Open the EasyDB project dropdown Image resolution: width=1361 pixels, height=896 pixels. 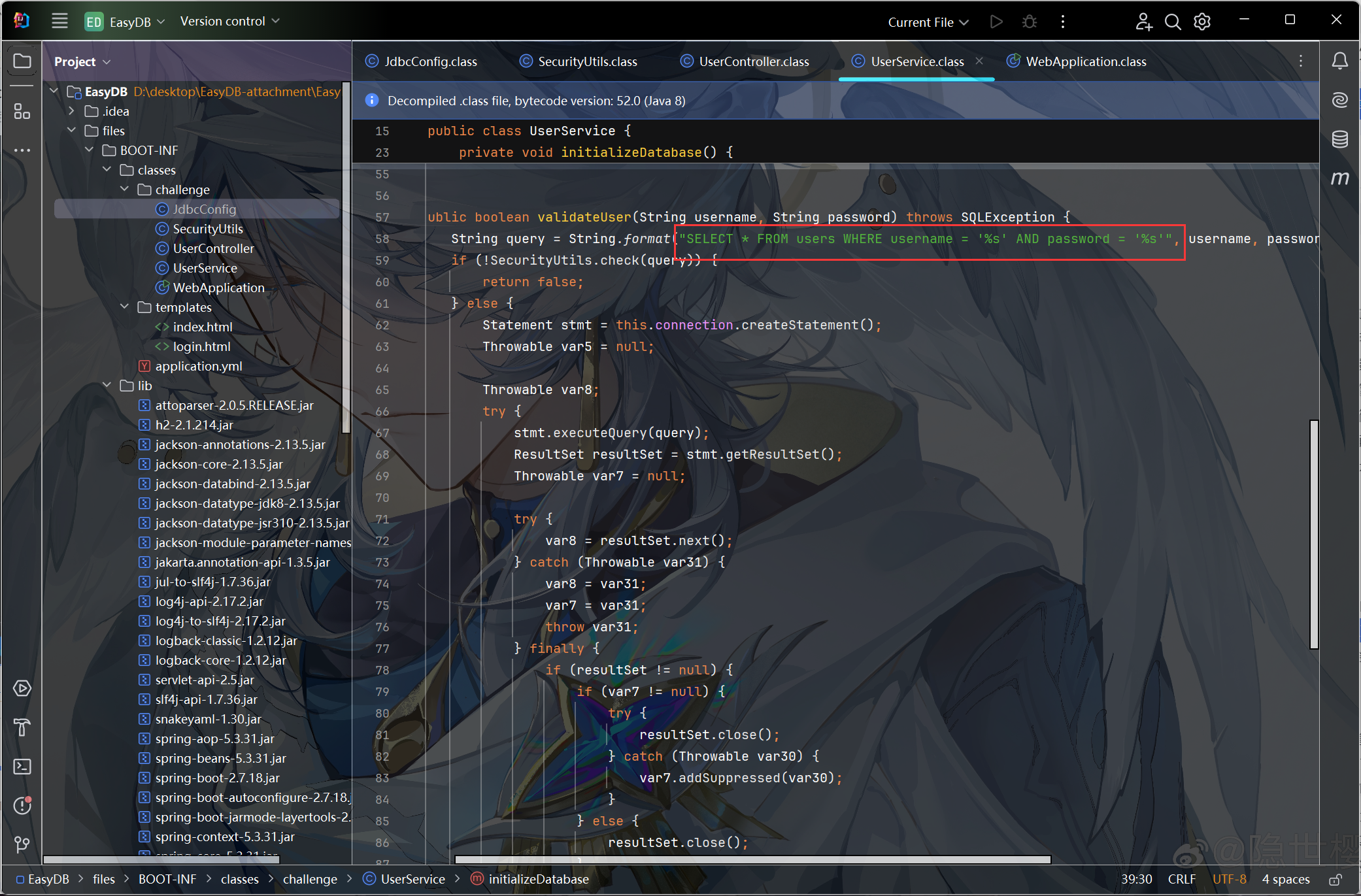tap(125, 22)
